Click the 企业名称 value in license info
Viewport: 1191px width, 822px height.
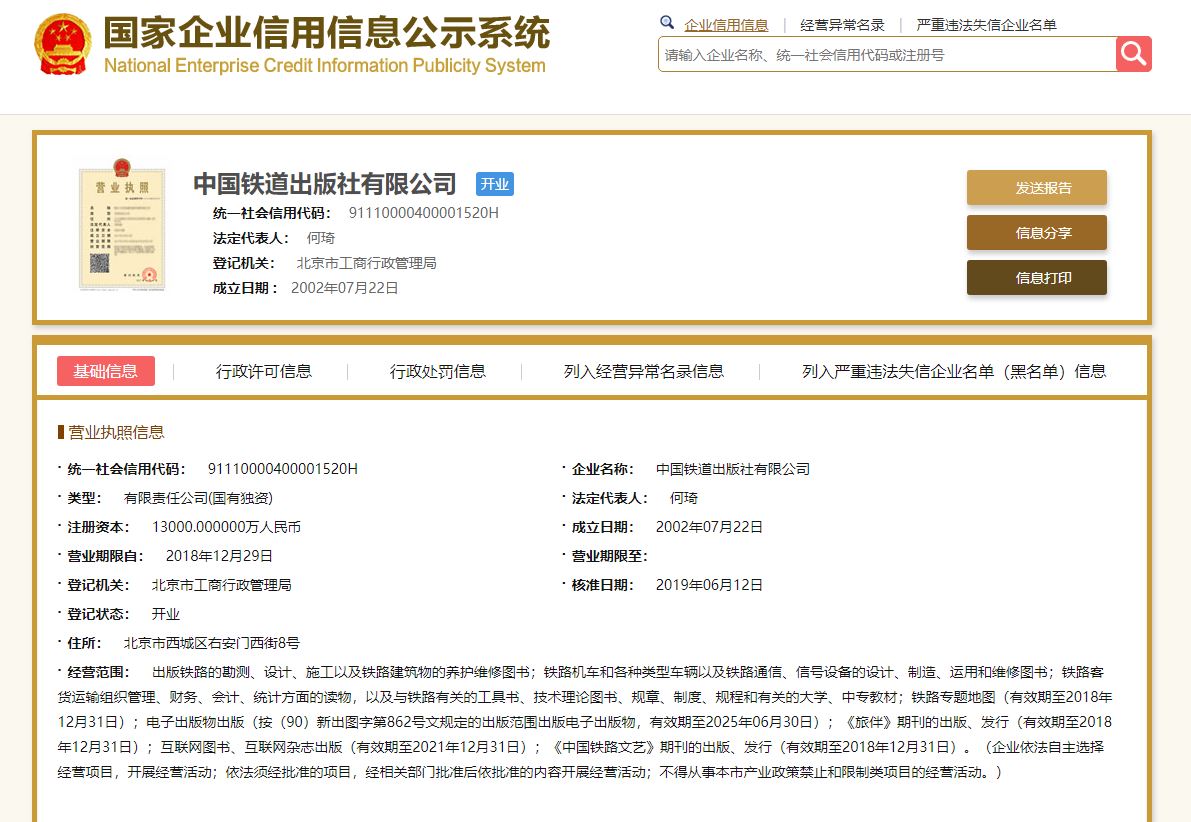point(732,469)
